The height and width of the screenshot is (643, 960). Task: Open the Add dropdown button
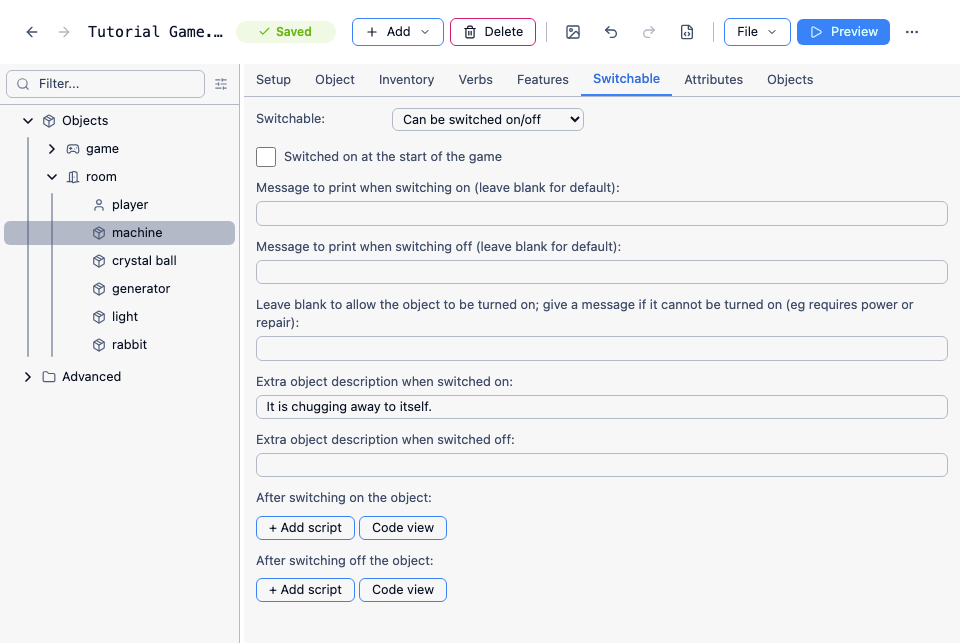[398, 32]
